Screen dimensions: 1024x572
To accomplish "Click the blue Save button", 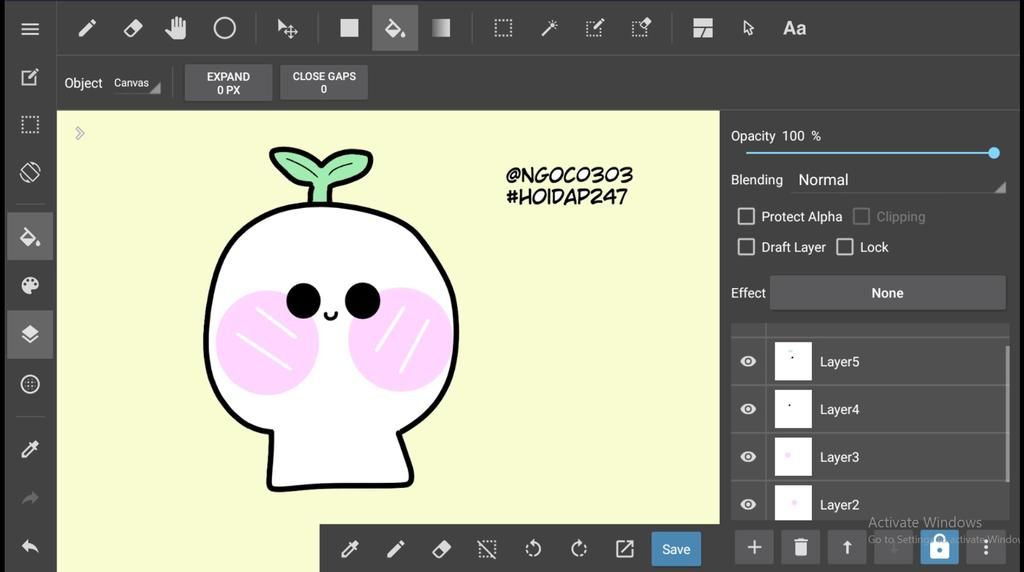I will click(676, 549).
